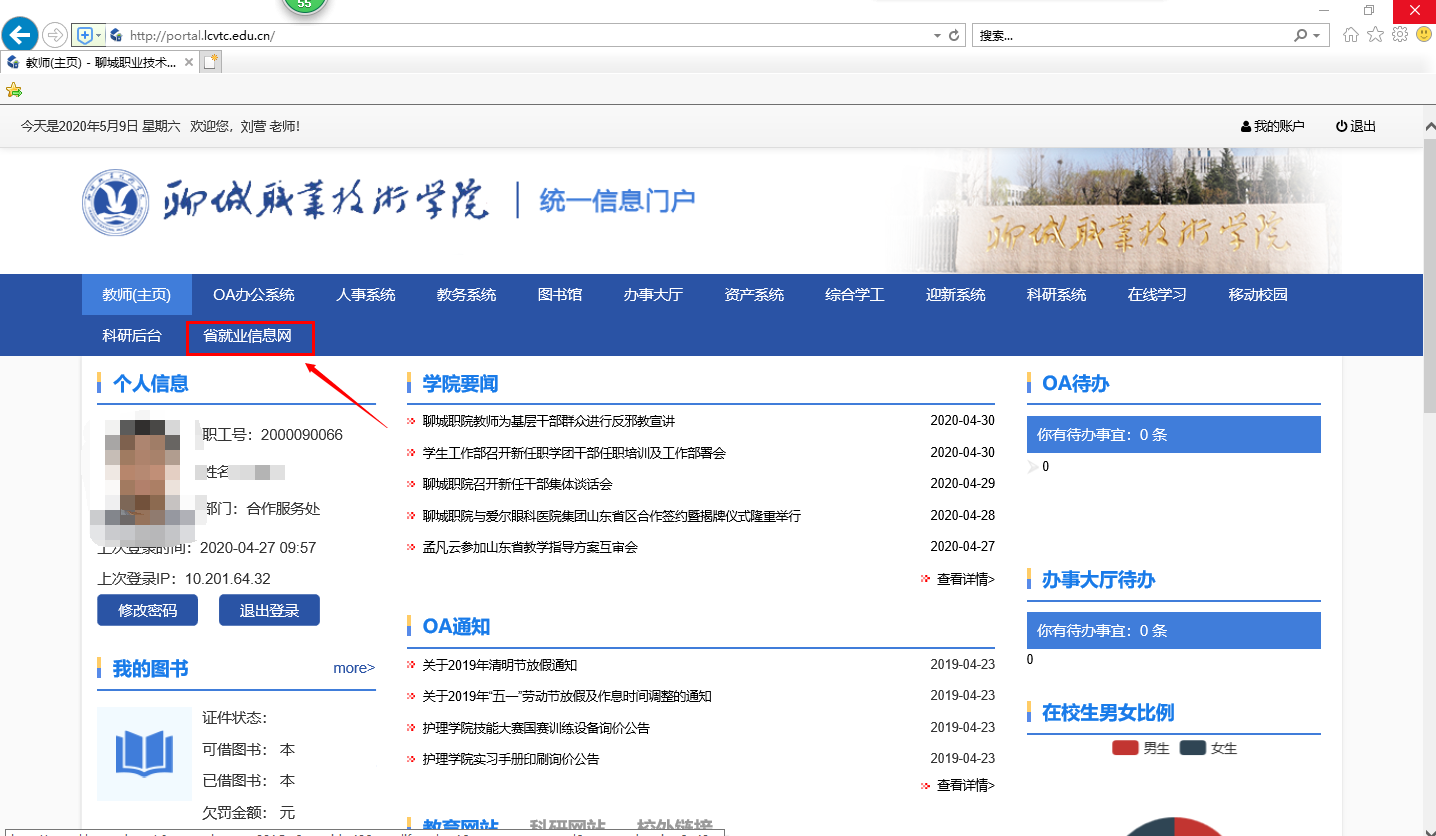Click the add-to-favorites-bar star icon
The height and width of the screenshot is (836, 1436).
pyautogui.click(x=14, y=90)
